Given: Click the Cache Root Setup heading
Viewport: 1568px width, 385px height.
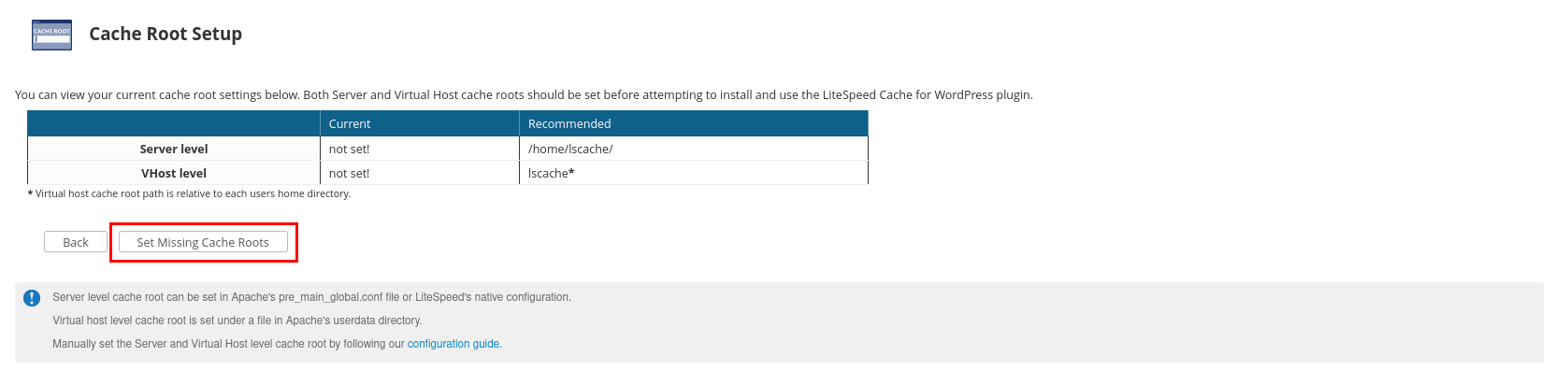Looking at the screenshot, I should click(x=165, y=34).
